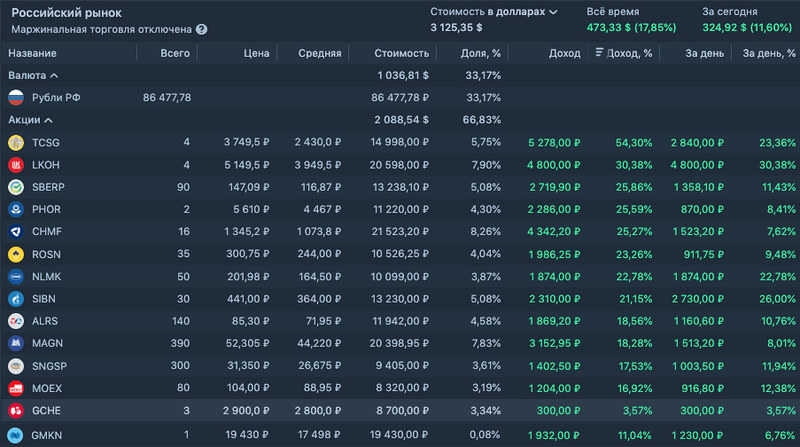Open the Стоимость в долларах currency dropdown
The width and height of the screenshot is (800, 447).
point(493,12)
